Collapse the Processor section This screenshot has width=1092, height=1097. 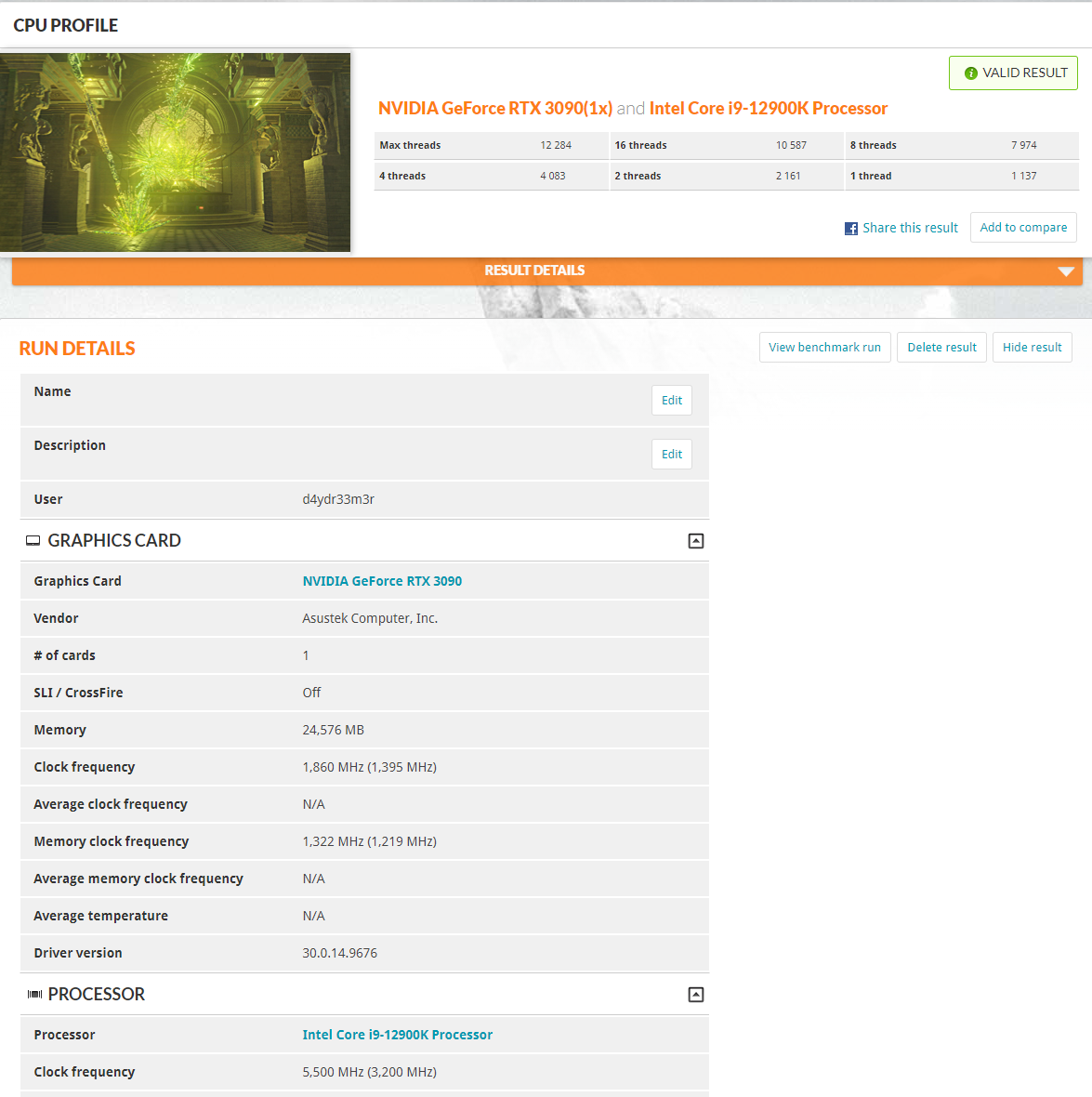[695, 995]
